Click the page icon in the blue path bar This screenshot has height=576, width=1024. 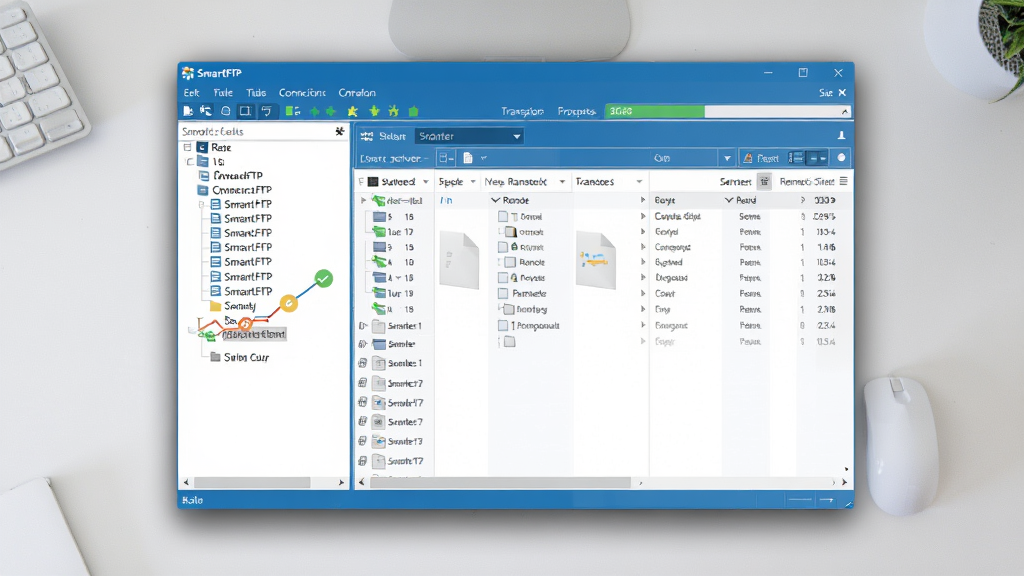pyautogui.click(x=468, y=157)
